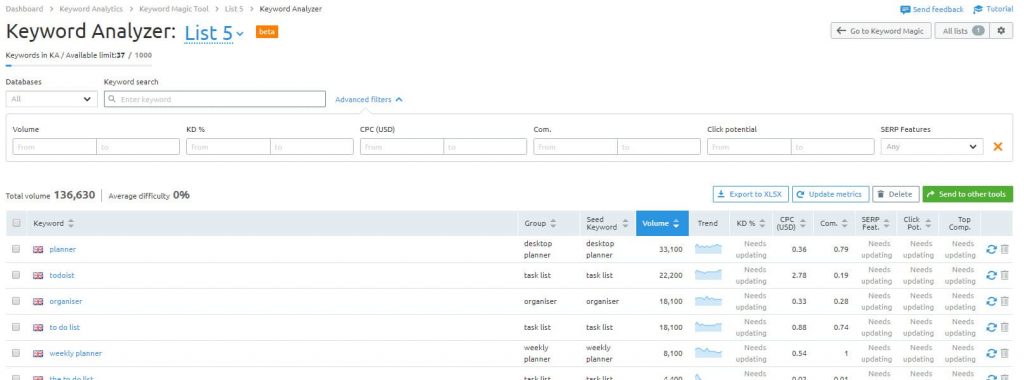Refresh metrics for planner row
This screenshot has height=380, width=1024.
(x=991, y=249)
